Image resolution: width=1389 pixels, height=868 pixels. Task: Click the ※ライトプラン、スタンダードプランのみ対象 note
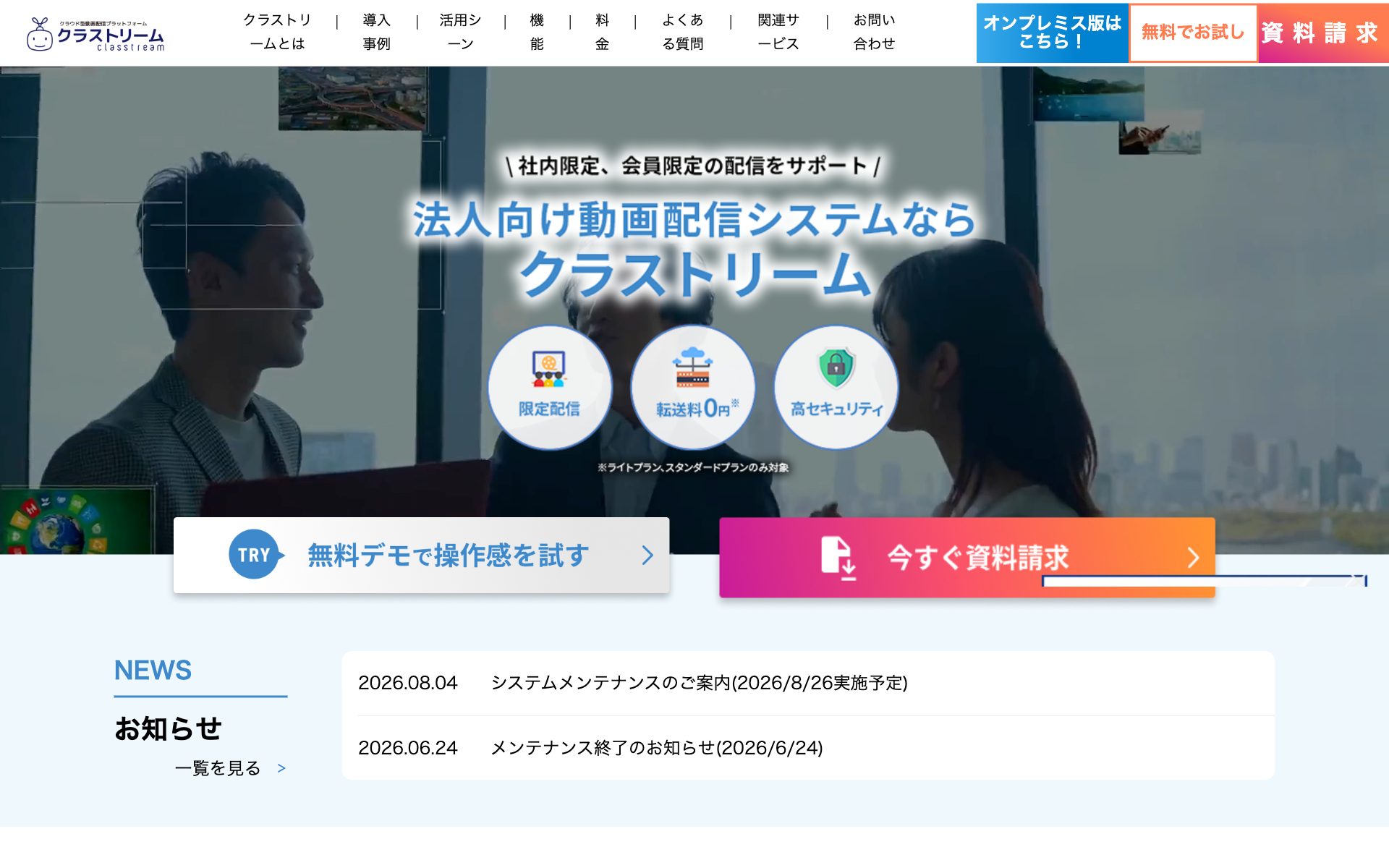click(x=693, y=468)
